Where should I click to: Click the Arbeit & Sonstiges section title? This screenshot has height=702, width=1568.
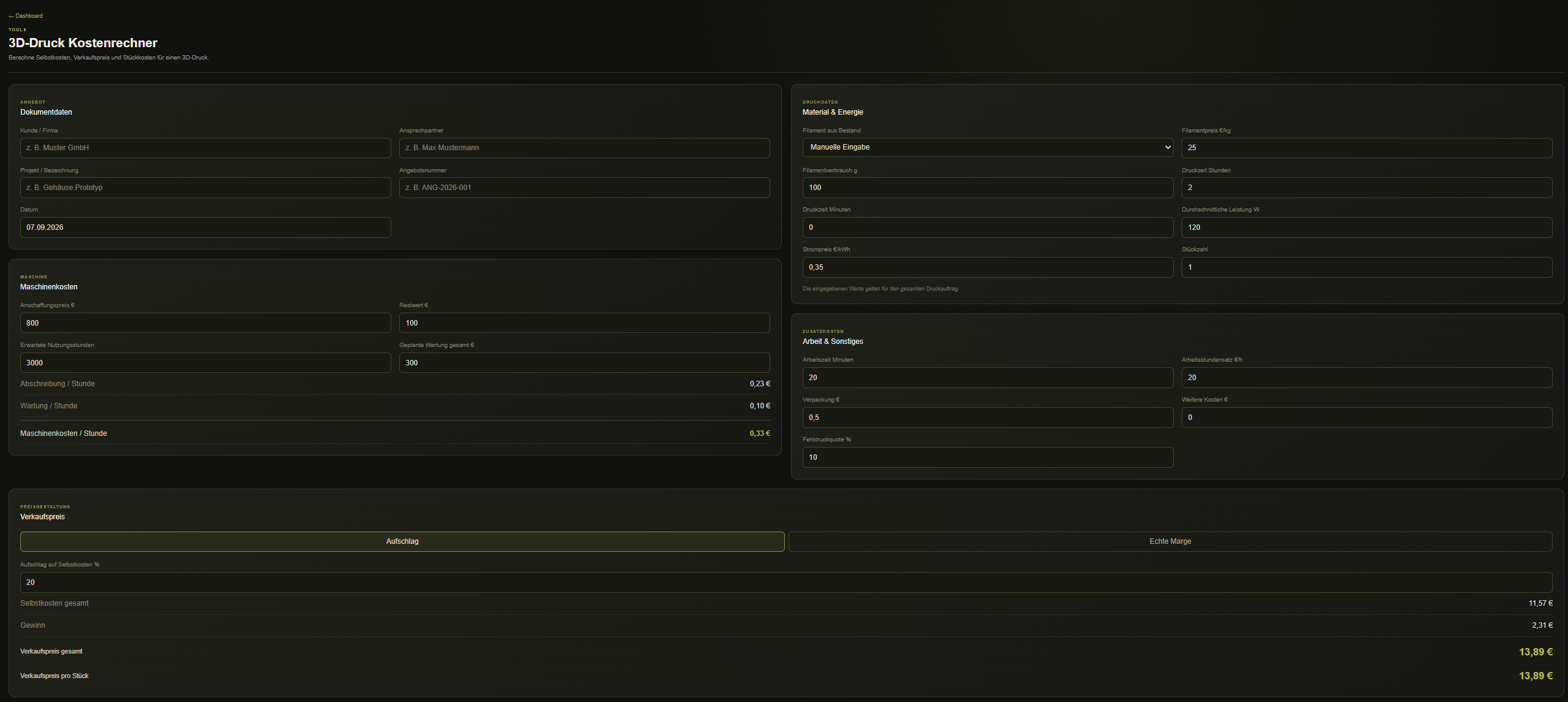(x=832, y=341)
